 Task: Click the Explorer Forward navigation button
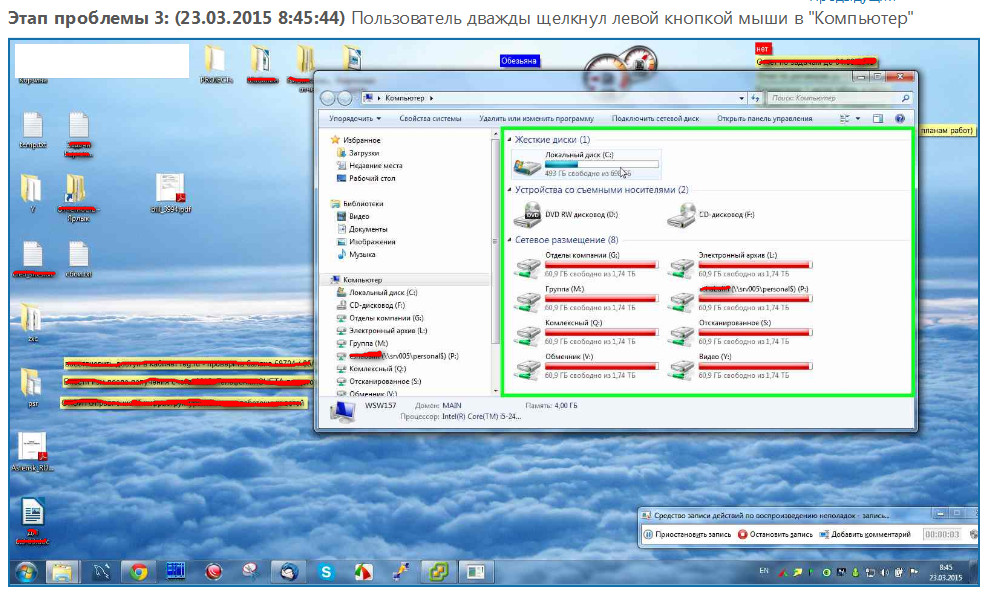[345, 98]
